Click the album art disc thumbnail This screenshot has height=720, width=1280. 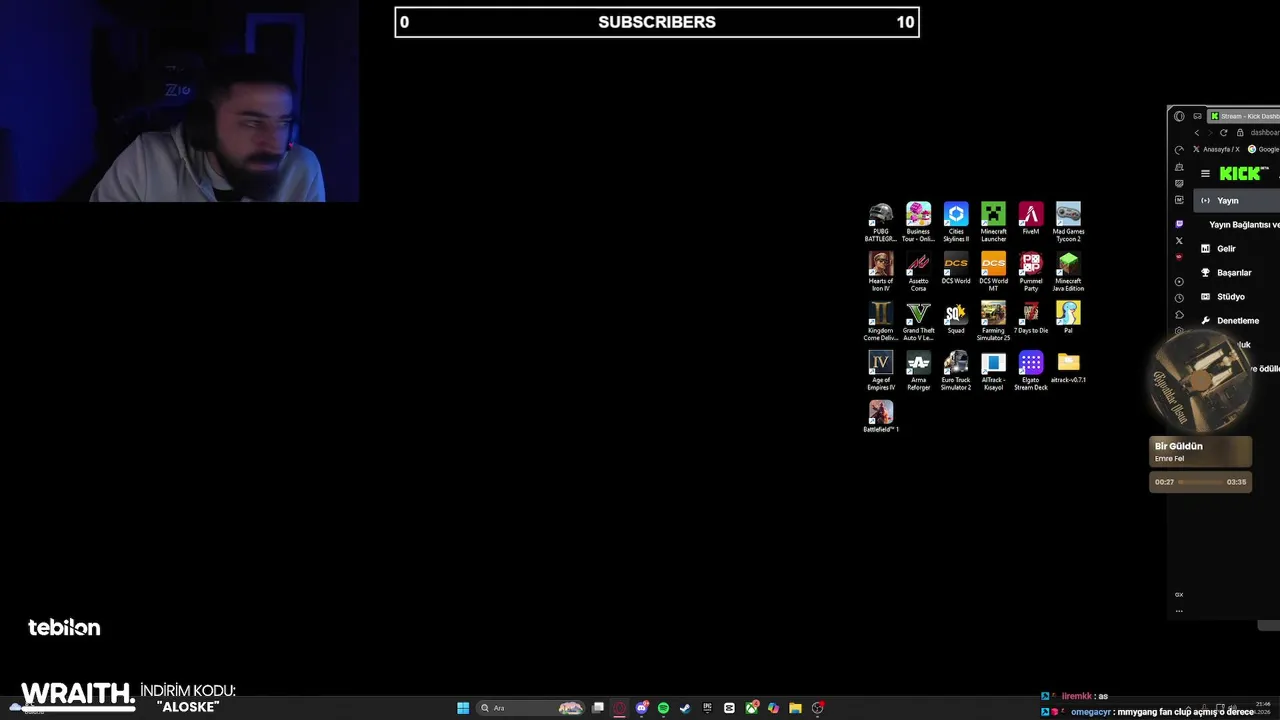(x=1200, y=380)
